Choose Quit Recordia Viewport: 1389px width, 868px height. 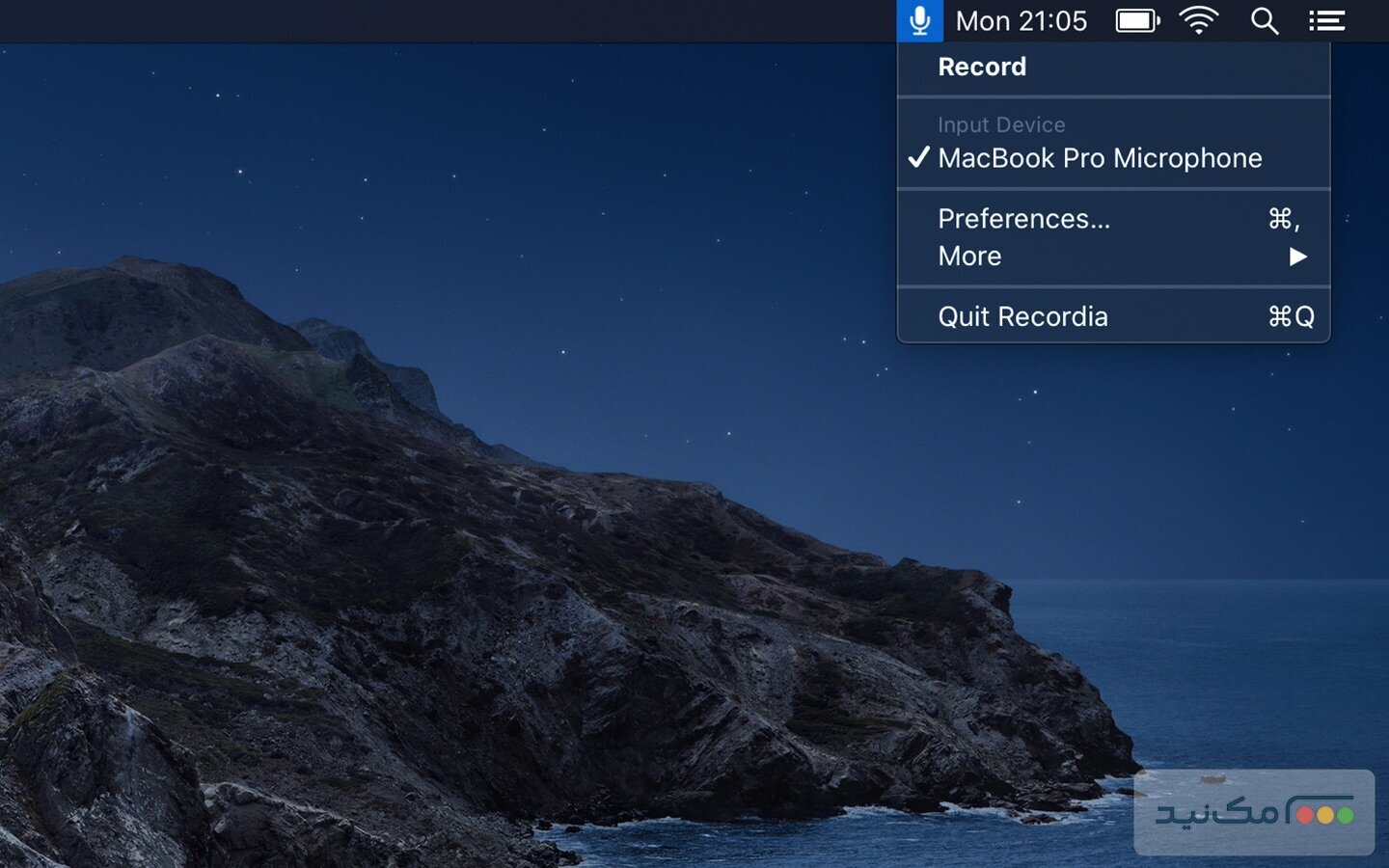pyautogui.click(x=1022, y=316)
